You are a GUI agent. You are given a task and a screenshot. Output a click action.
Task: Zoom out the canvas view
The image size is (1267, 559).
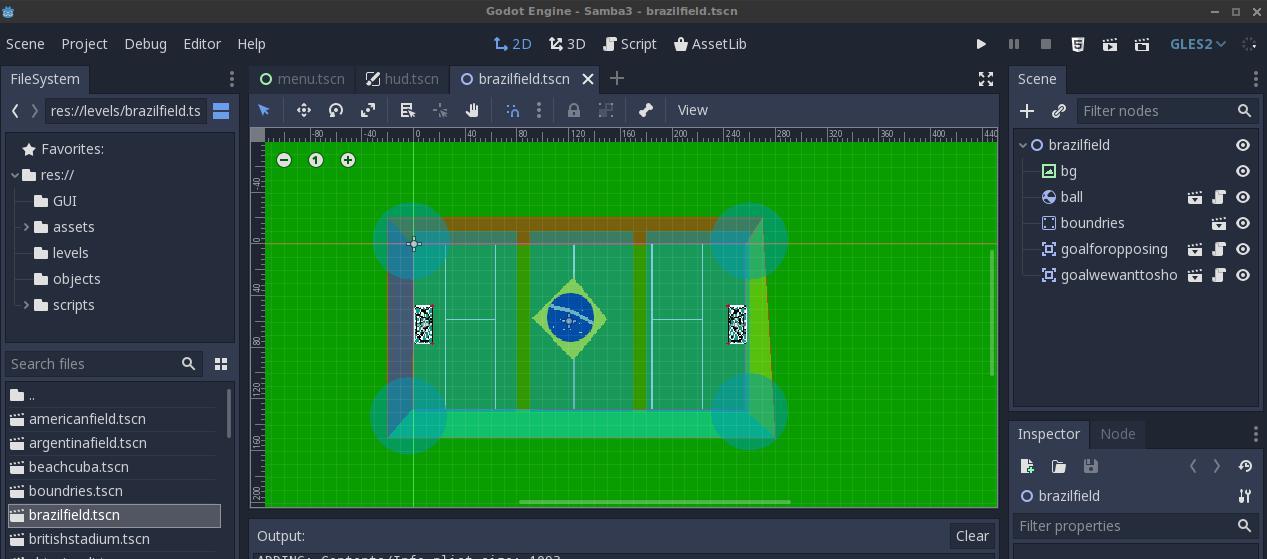click(284, 160)
